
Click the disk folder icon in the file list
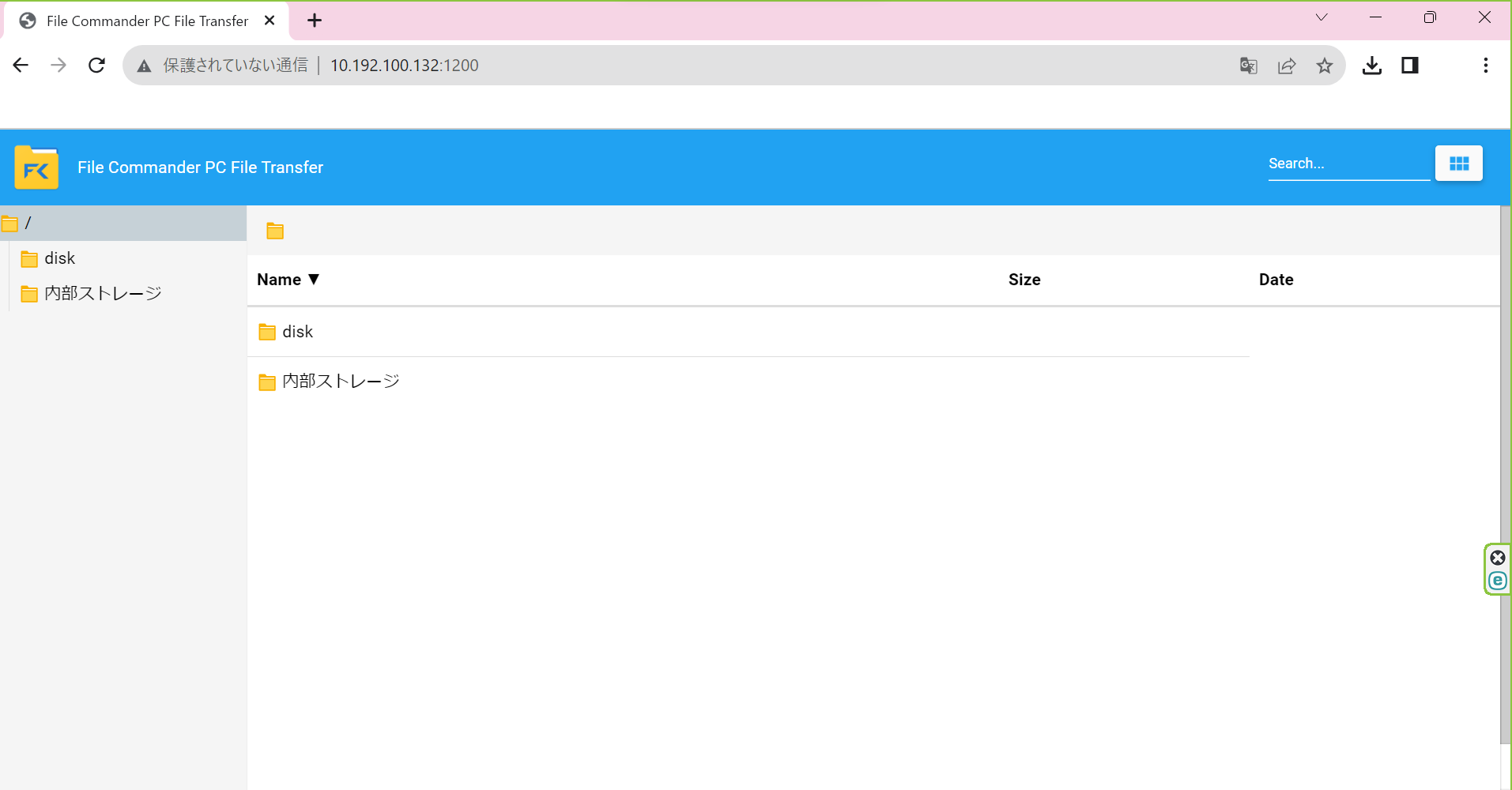coord(267,333)
